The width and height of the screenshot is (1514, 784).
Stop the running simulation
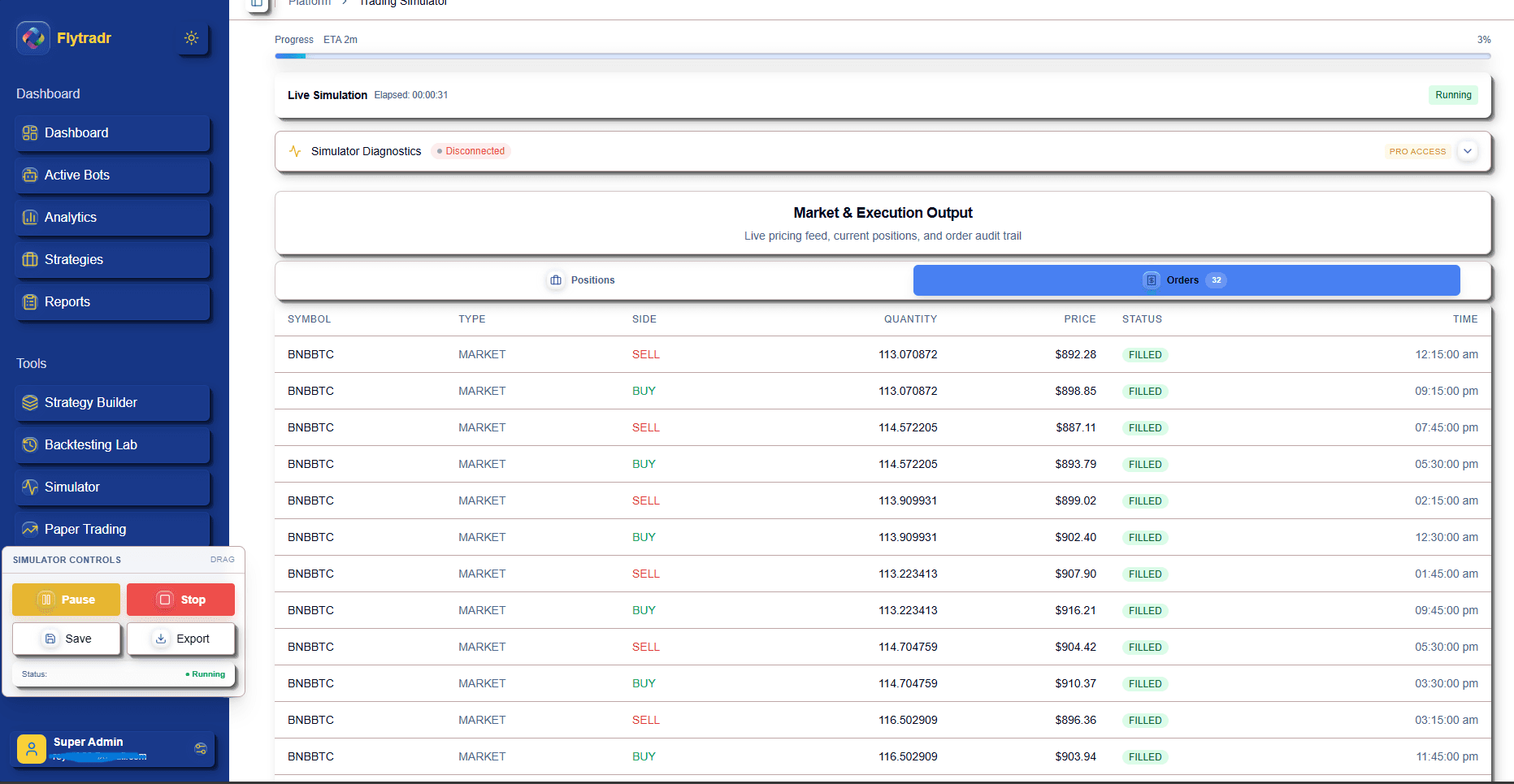[x=180, y=600]
